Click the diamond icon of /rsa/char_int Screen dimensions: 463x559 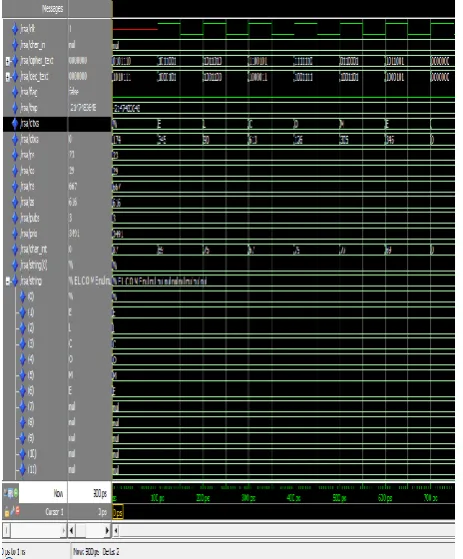[x=15, y=250]
